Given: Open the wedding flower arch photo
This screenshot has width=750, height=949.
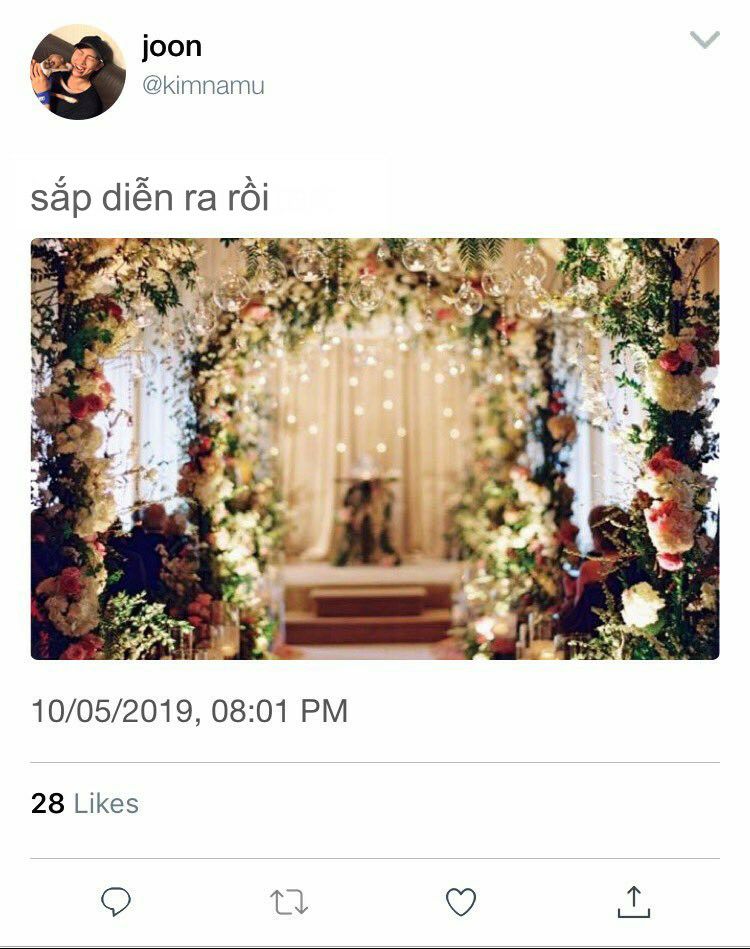Looking at the screenshot, I should click(375, 448).
